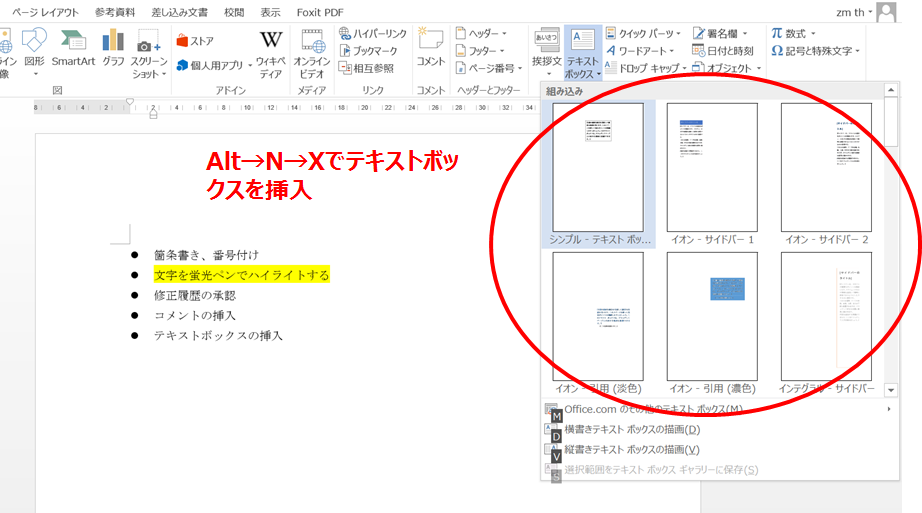Choose 縦書きテキスト ボックスの描画

(x=720, y=449)
